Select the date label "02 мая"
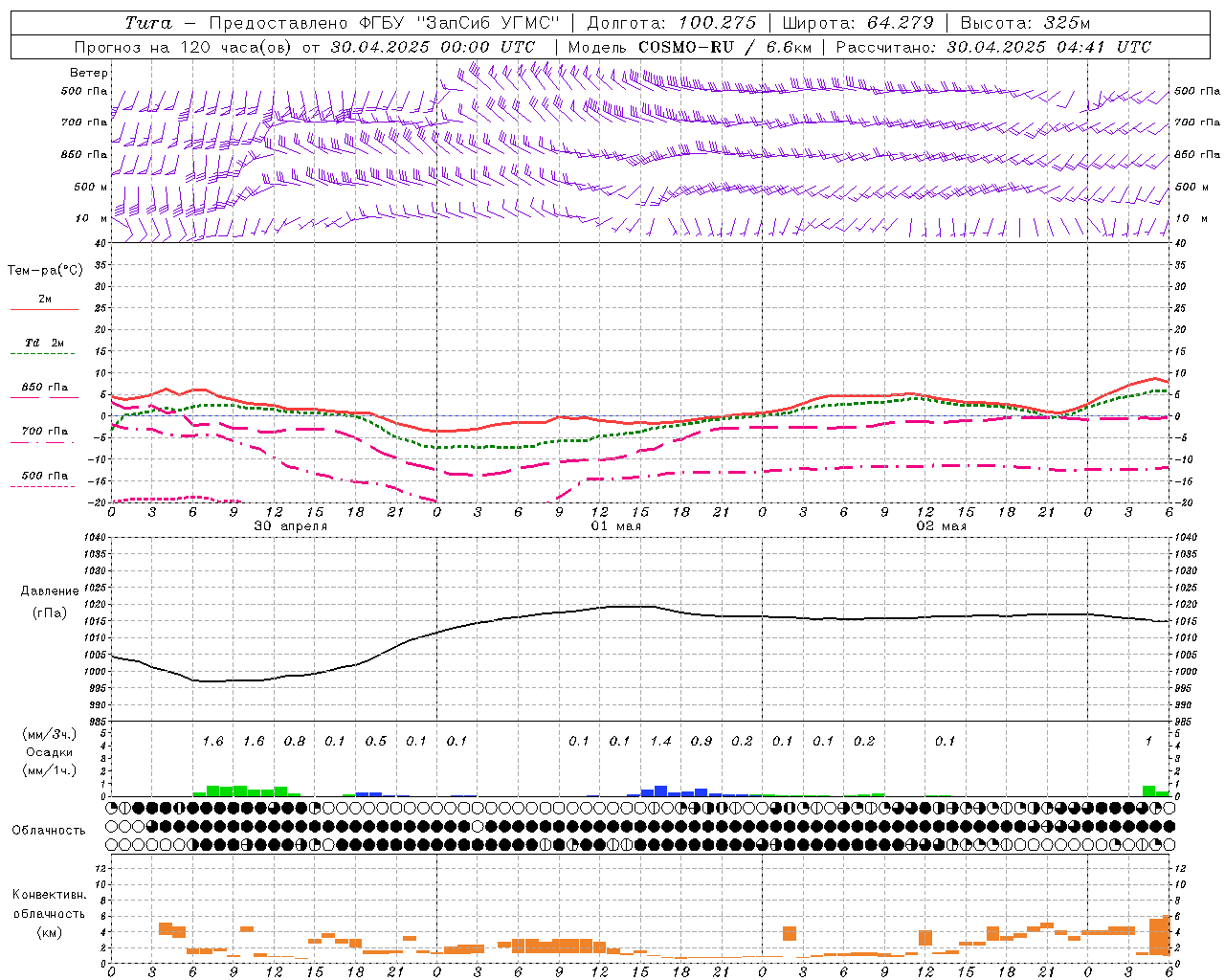The image size is (1225, 980). 942,526
